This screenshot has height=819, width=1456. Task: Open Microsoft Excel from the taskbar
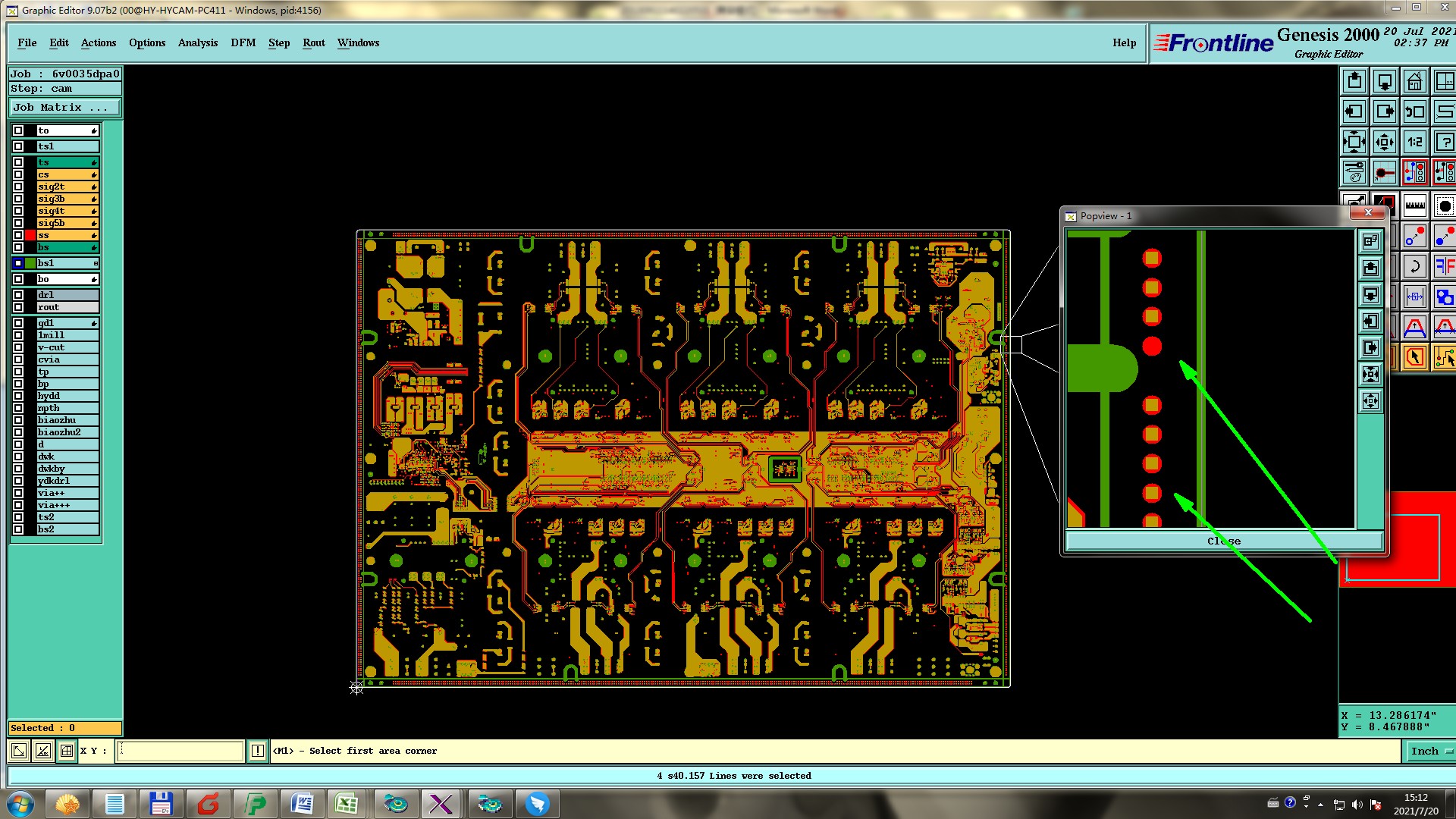click(x=347, y=804)
